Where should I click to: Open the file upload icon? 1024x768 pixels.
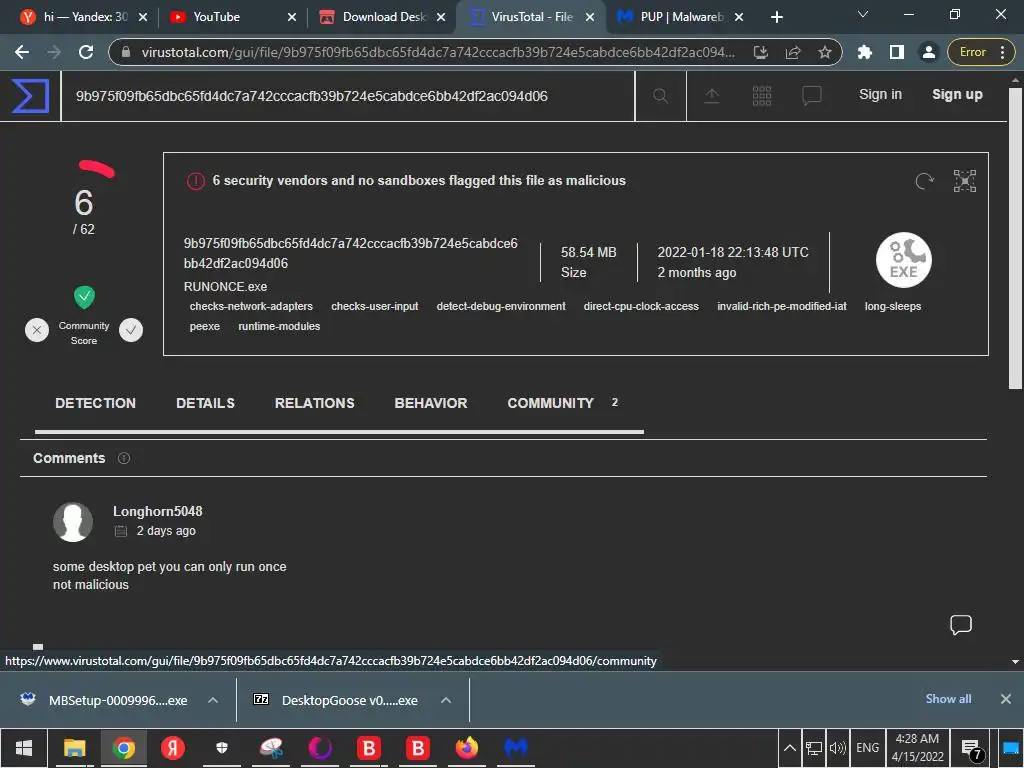[x=712, y=96]
